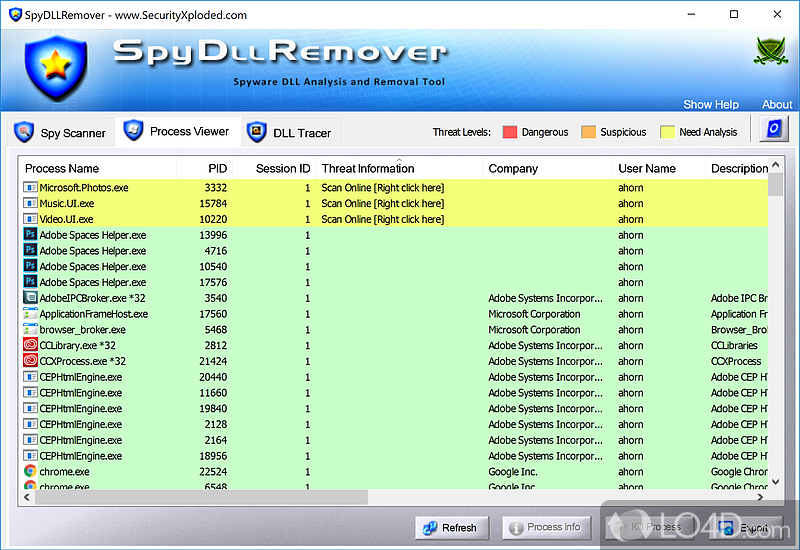Viewport: 800px width, 550px height.
Task: Click the browser_broker.exe process icon
Action: pos(30,329)
